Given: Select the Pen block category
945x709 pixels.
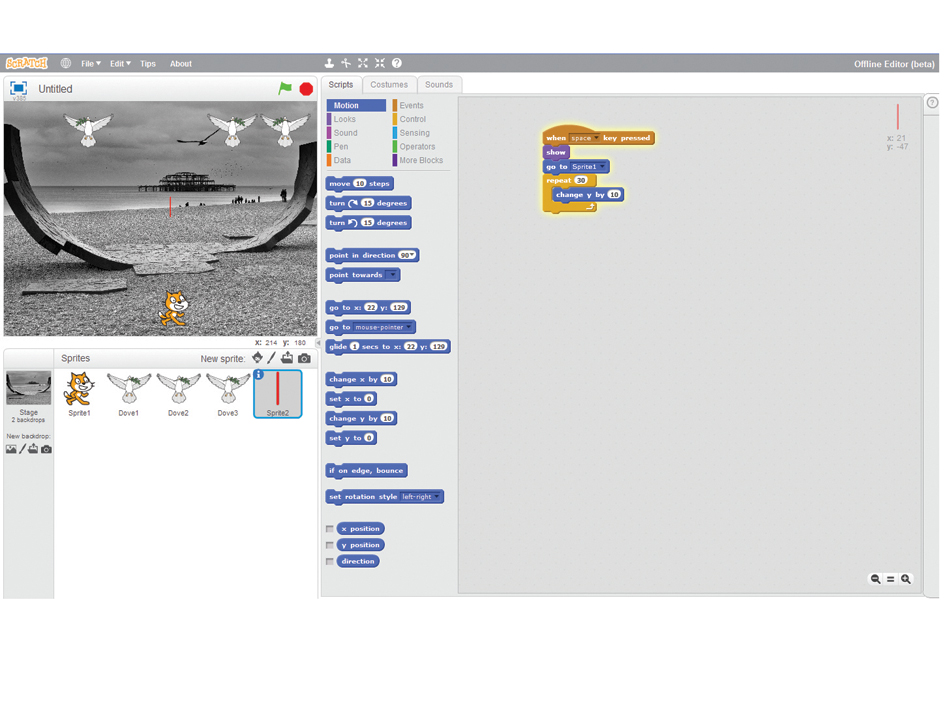Looking at the screenshot, I should tap(341, 147).
